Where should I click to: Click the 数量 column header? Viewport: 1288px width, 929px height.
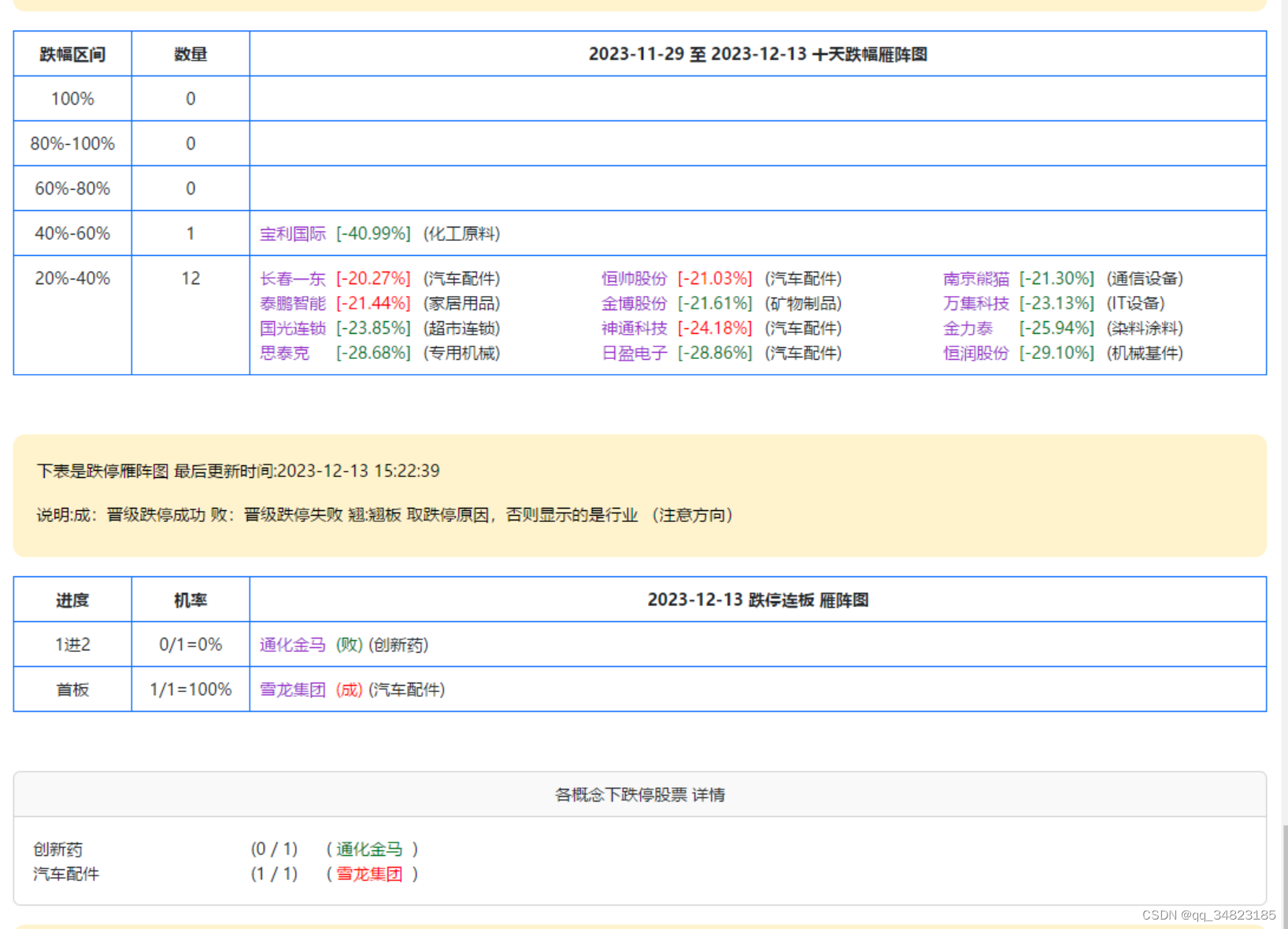191,54
